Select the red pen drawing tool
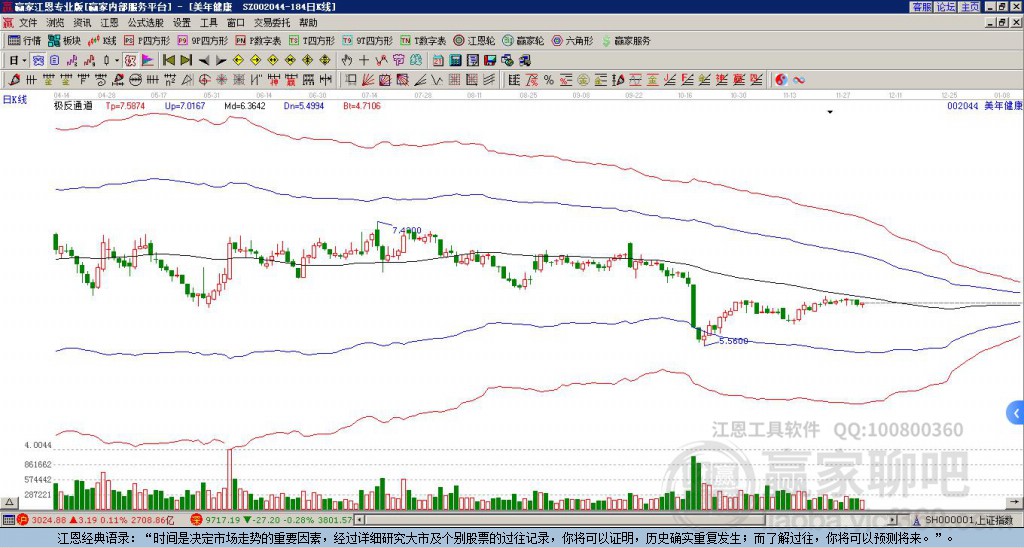Screen dimensions: 1024x548 point(14,80)
